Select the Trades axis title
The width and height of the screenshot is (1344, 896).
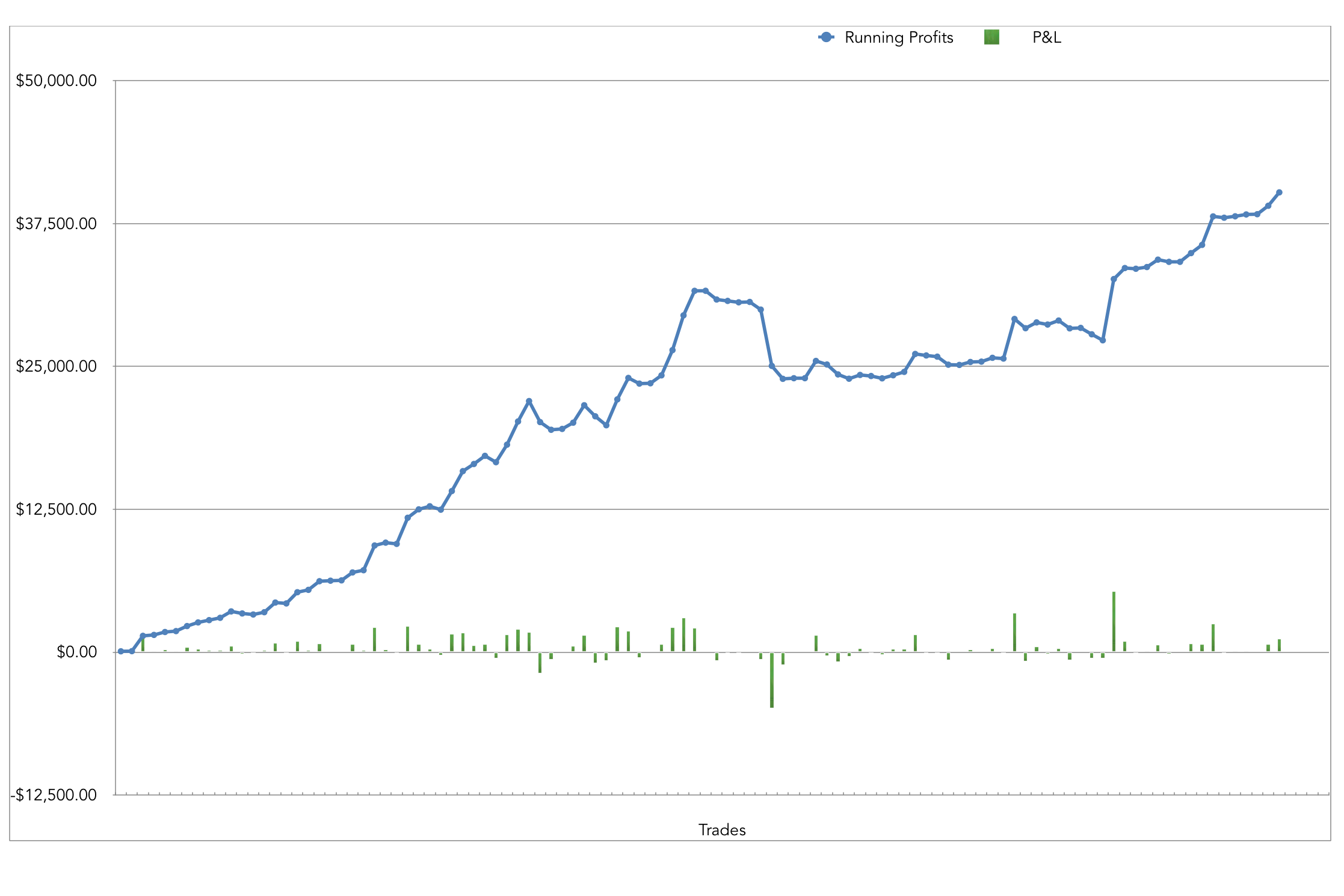[722, 830]
